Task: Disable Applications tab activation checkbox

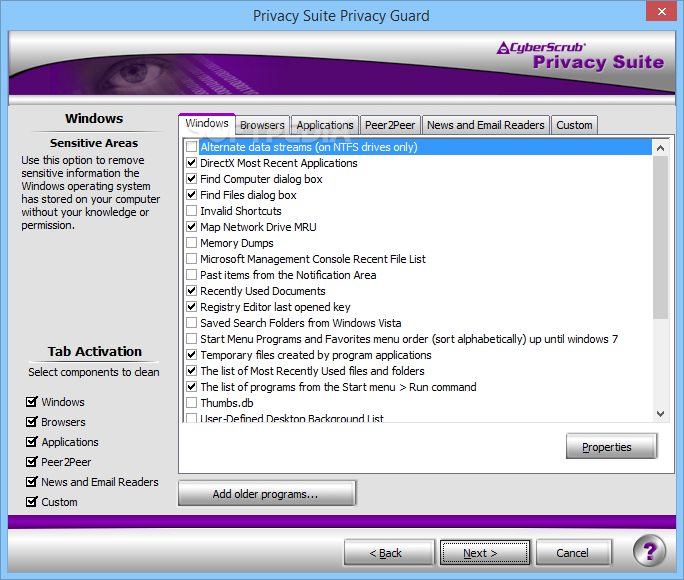Action: coord(31,442)
